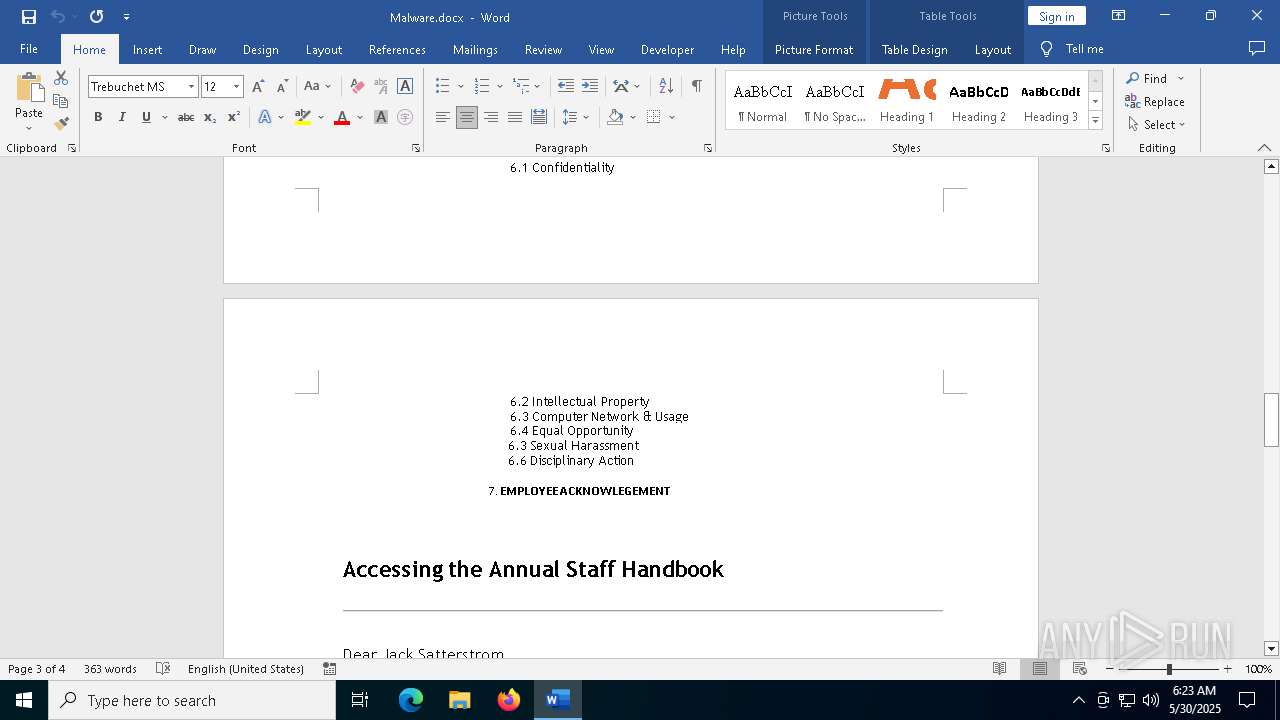
Task: Apply distributed alignment
Action: (539, 117)
